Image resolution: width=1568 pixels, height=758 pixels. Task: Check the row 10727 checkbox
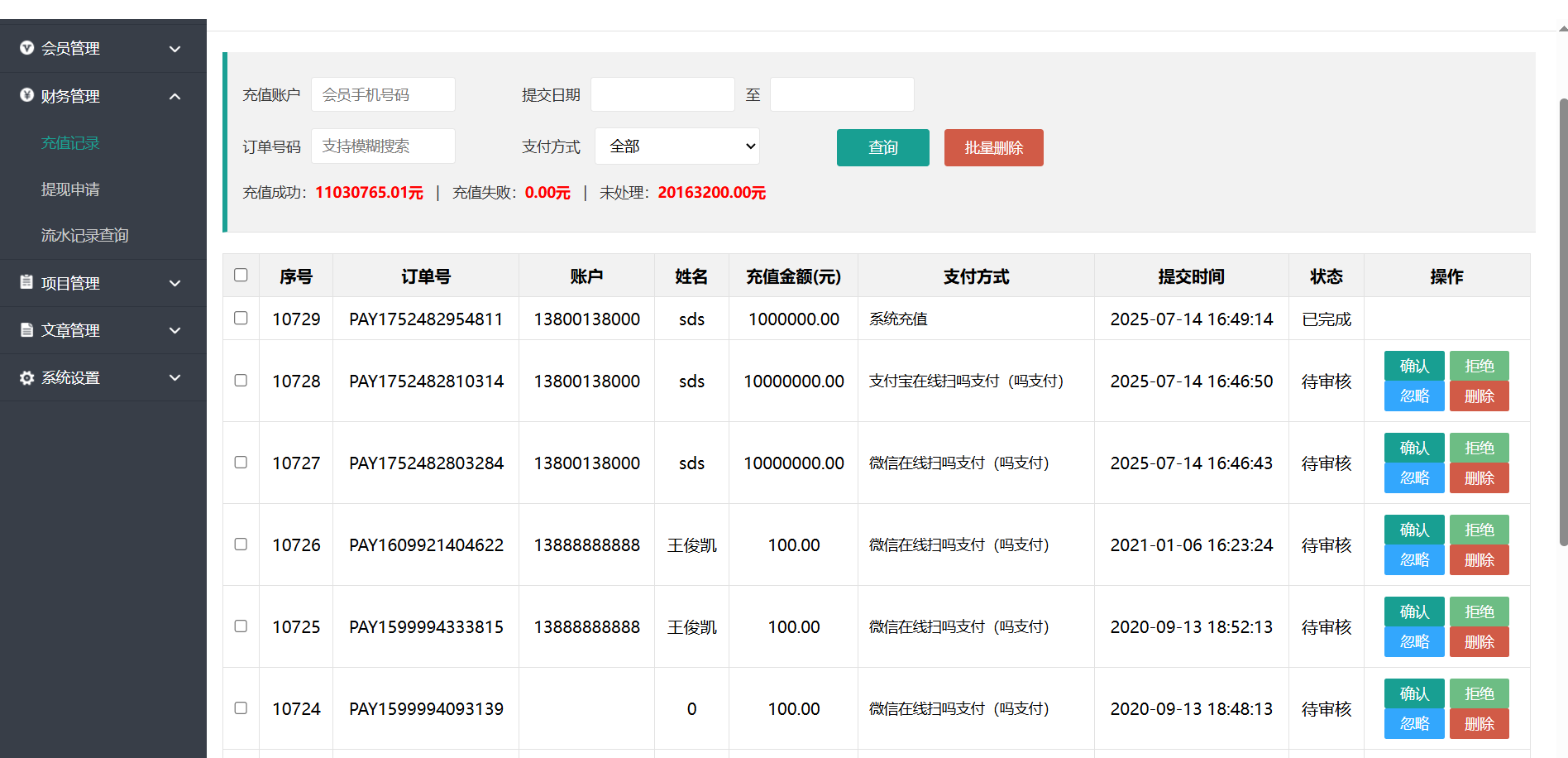241,462
